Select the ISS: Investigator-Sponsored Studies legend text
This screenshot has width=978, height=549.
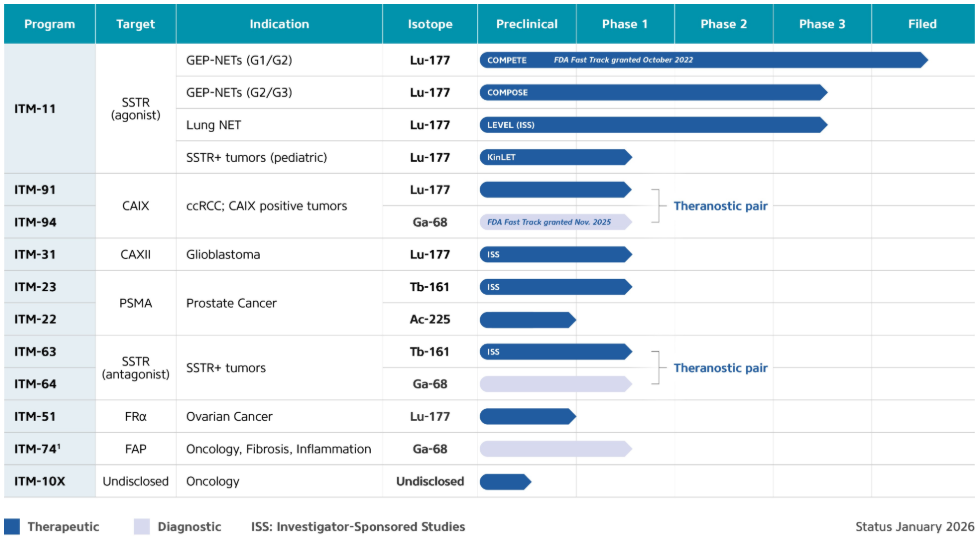[x=358, y=527]
